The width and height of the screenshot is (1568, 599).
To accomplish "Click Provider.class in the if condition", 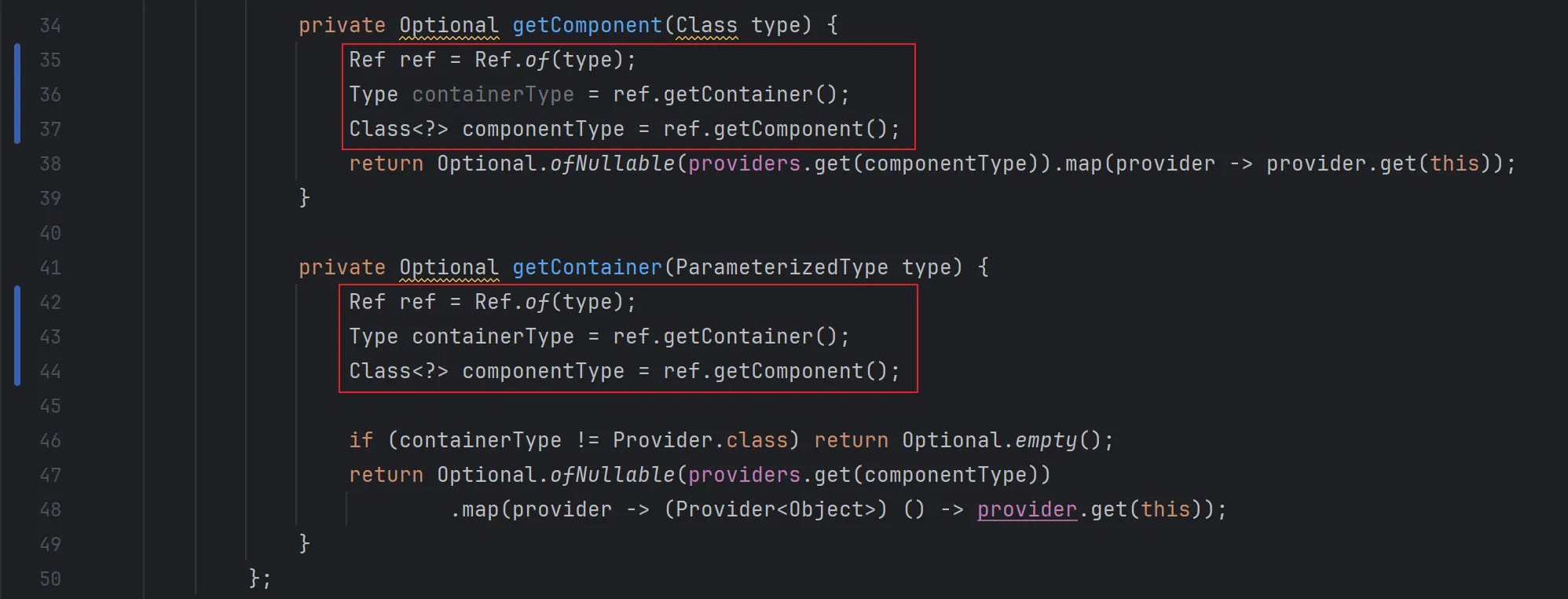I will (699, 441).
